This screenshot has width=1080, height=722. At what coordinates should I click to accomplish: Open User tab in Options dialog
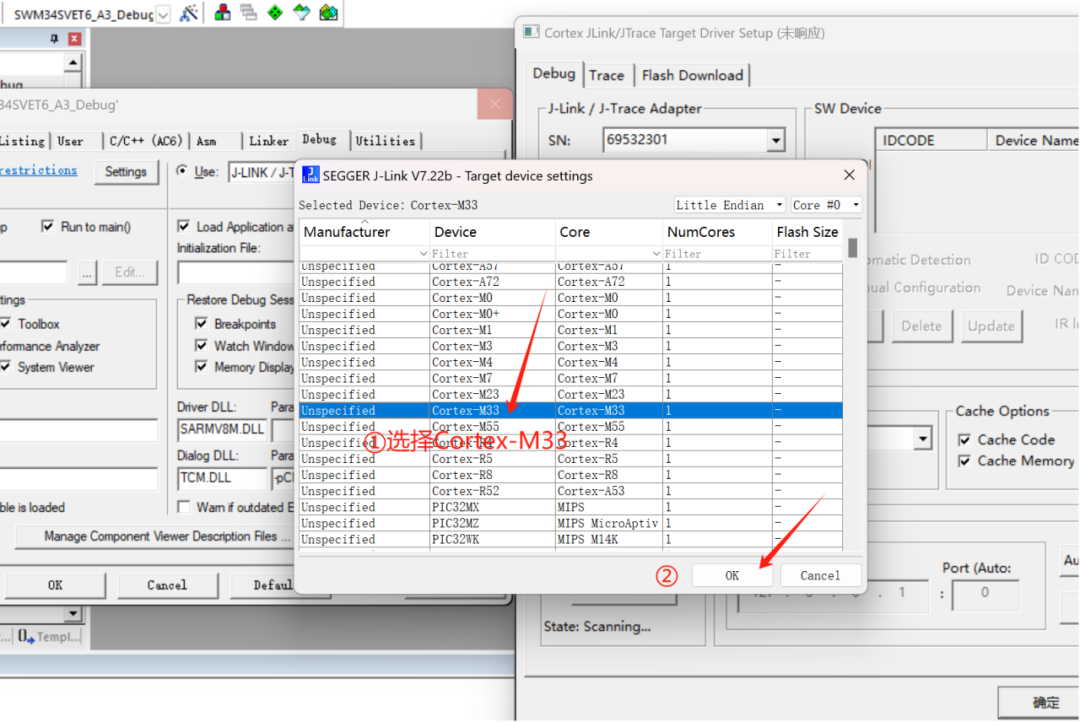pyautogui.click(x=70, y=141)
